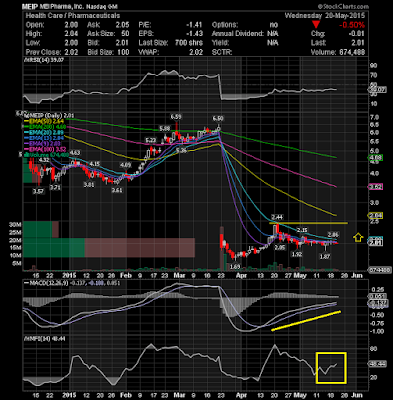The width and height of the screenshot is (393, 400).
Task: Click the Last Size 700 shrs value
Action: point(189,43)
